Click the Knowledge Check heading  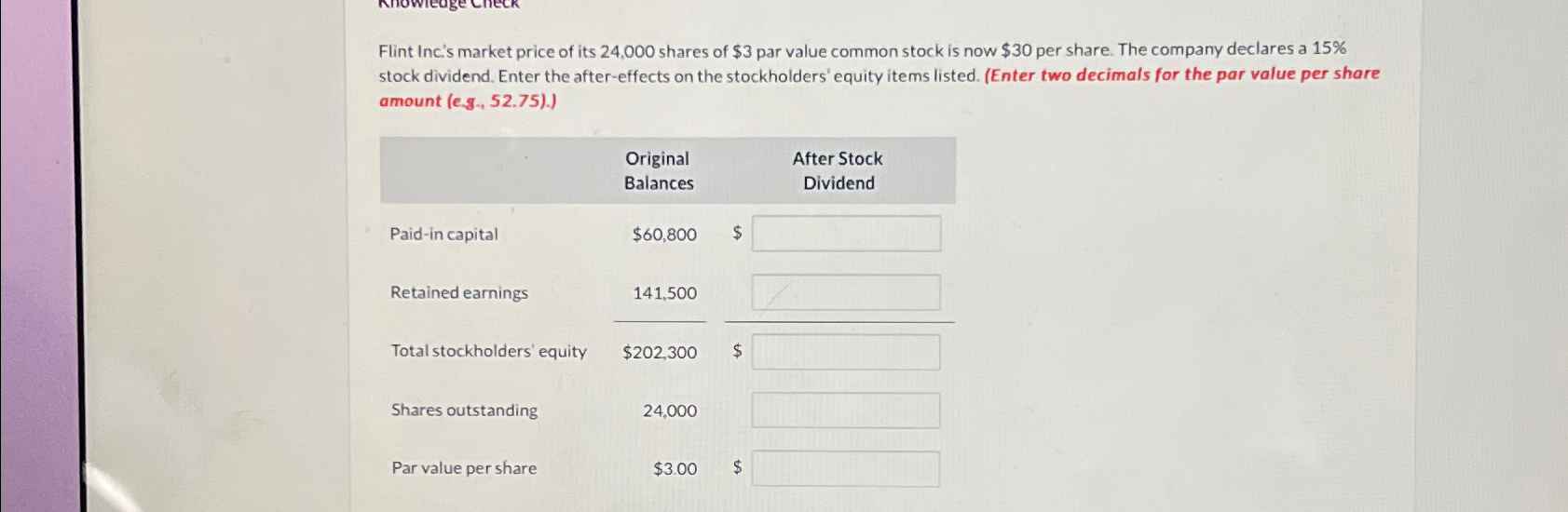448,4
